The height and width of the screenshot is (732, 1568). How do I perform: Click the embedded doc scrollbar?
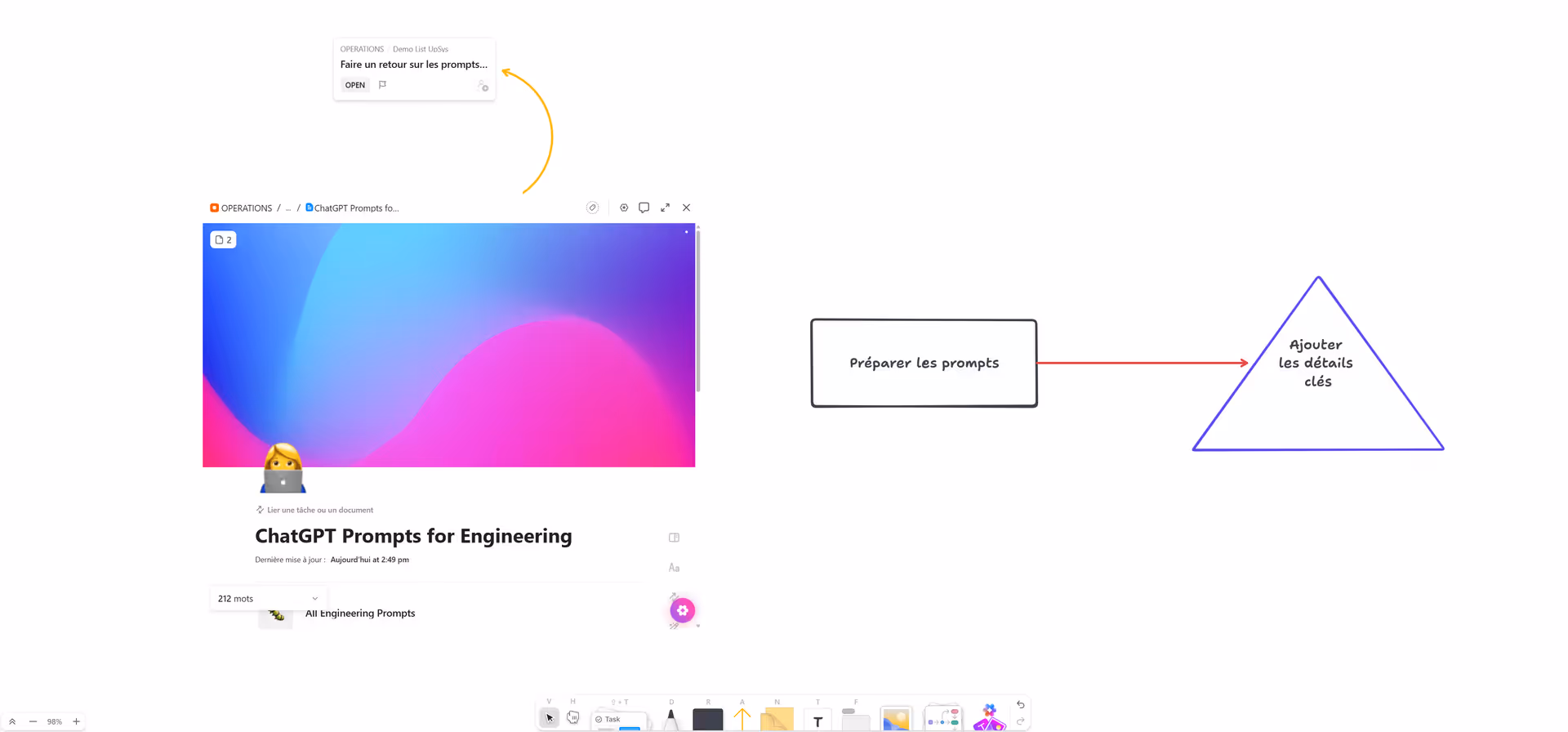(x=698, y=310)
